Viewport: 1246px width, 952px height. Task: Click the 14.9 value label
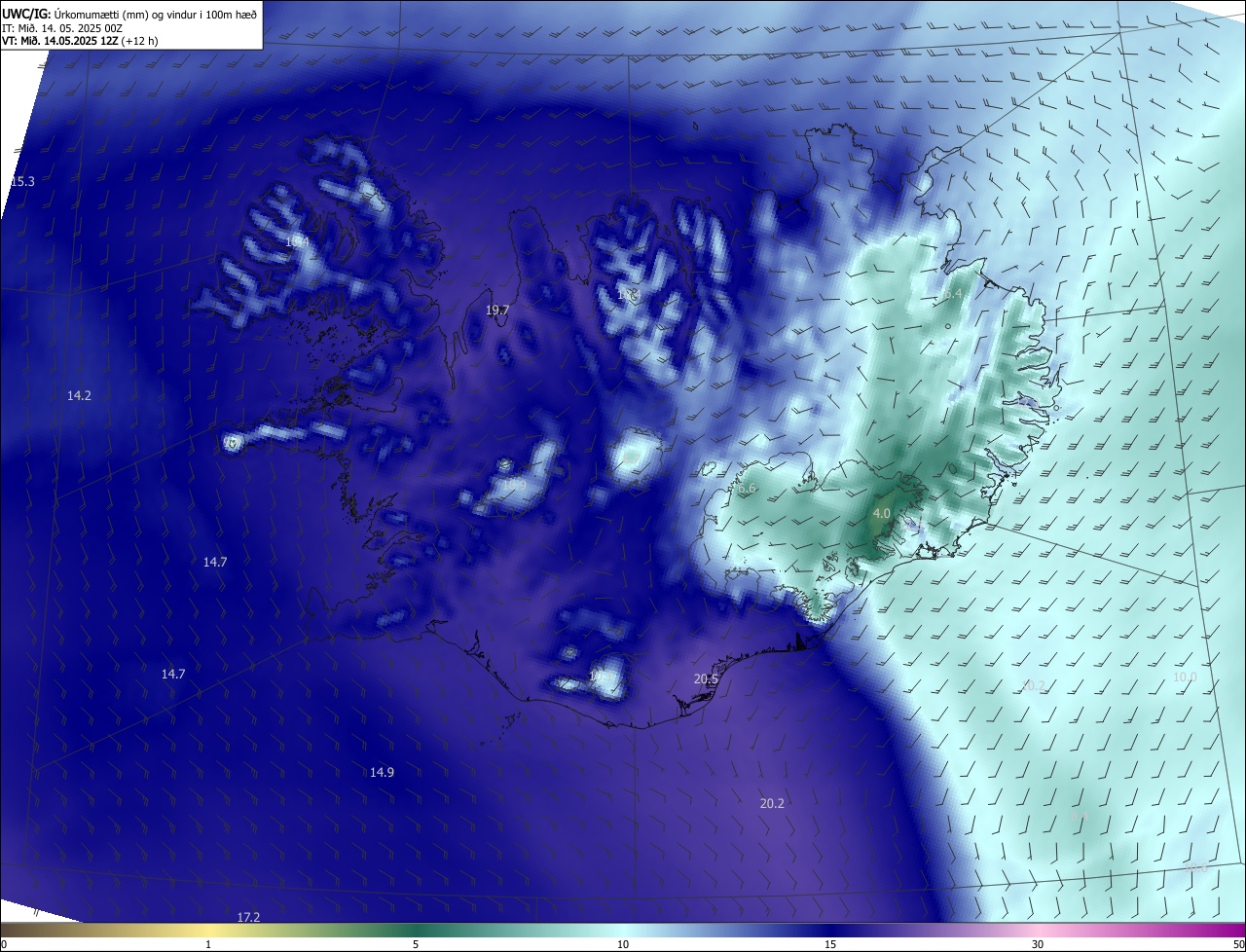[x=382, y=772]
